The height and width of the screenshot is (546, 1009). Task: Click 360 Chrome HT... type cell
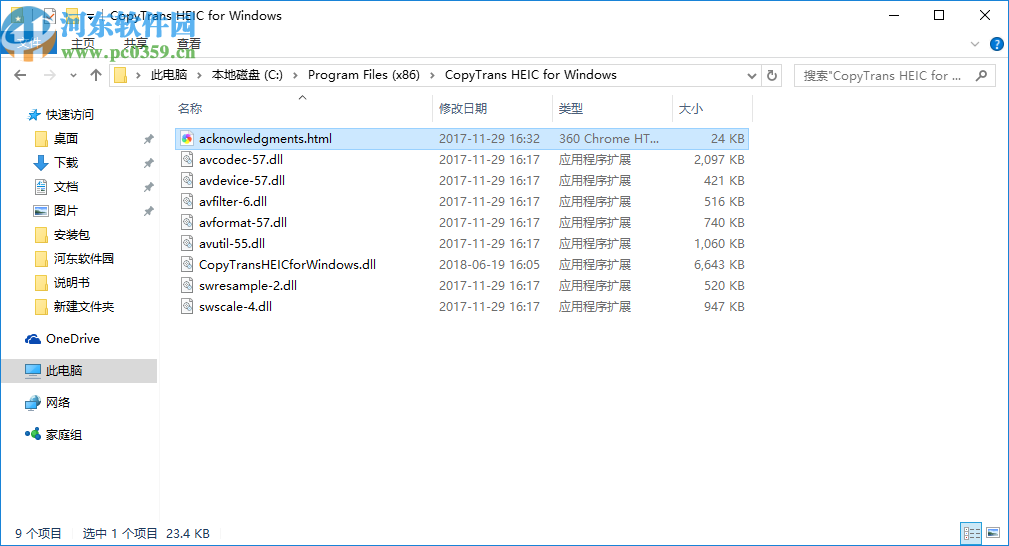pyautogui.click(x=609, y=138)
